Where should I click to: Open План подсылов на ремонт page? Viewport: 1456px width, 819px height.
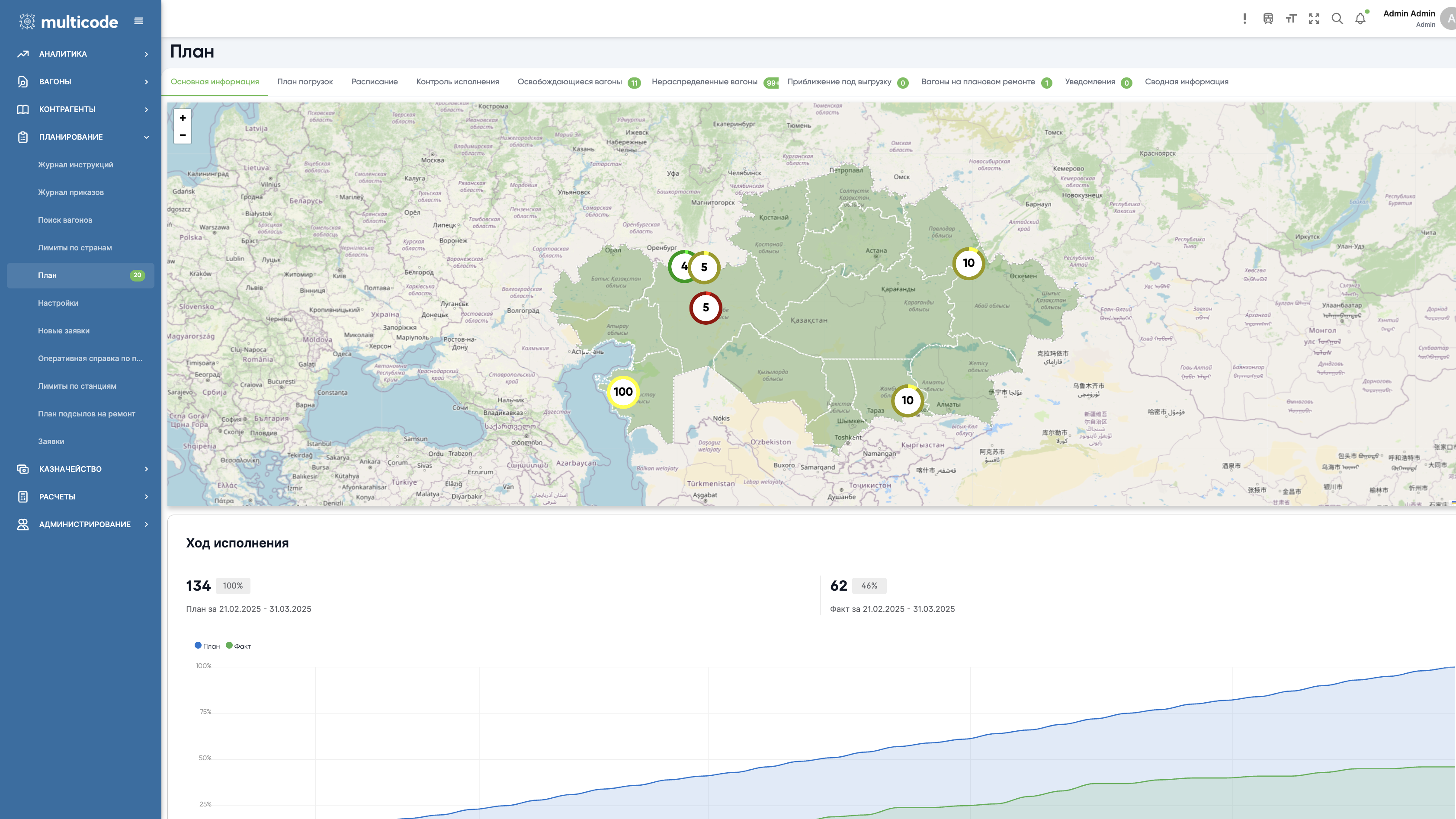coord(87,414)
